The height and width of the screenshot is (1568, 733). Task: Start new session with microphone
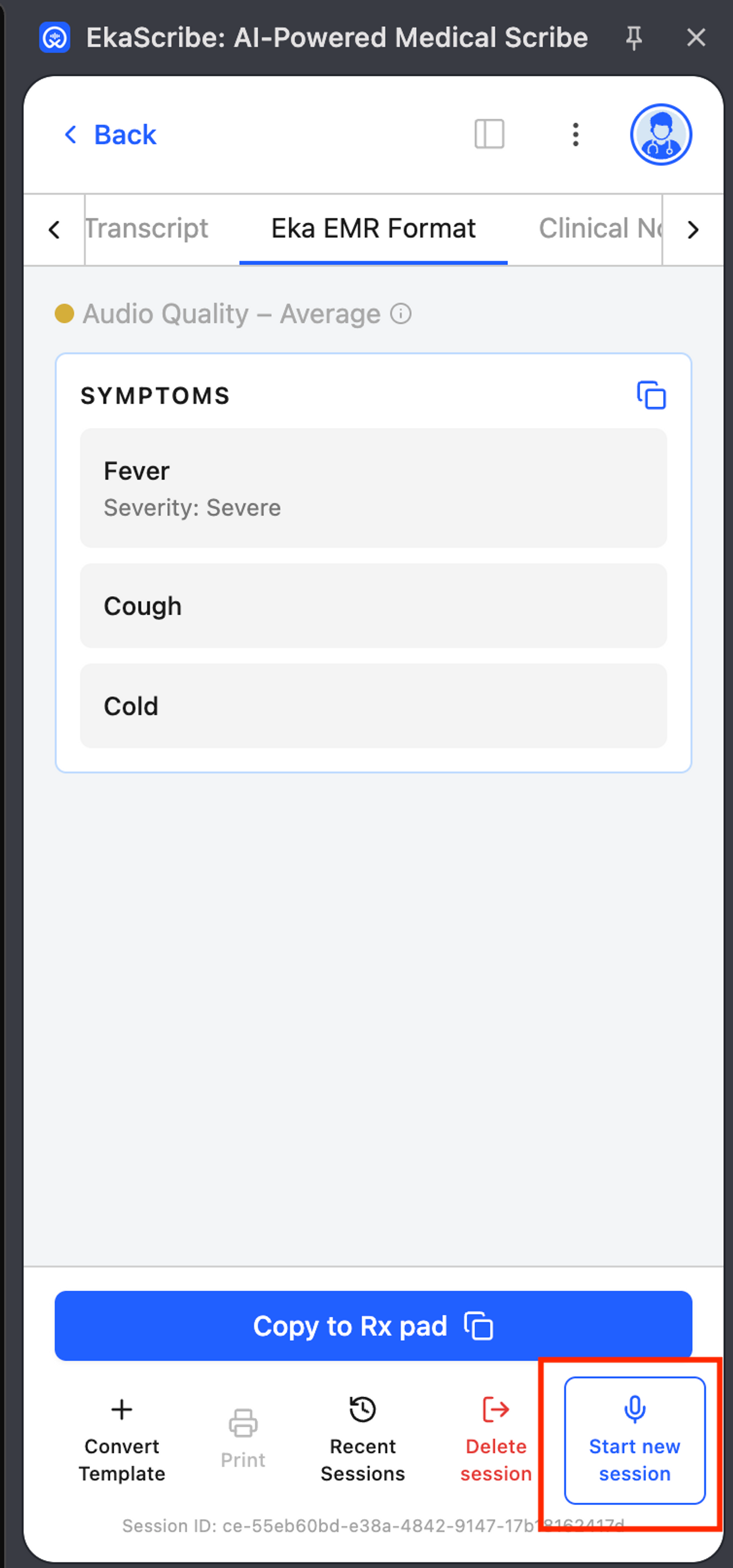[x=635, y=1440]
